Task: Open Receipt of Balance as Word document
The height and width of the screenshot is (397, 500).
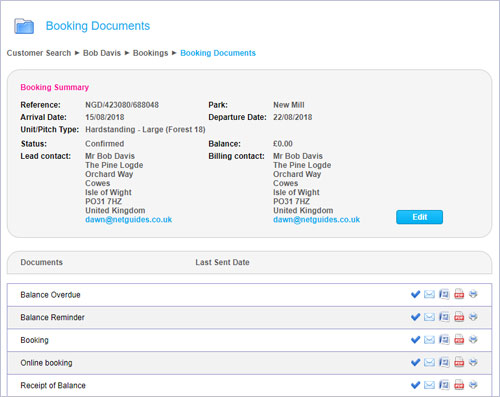Action: pyautogui.click(x=444, y=385)
